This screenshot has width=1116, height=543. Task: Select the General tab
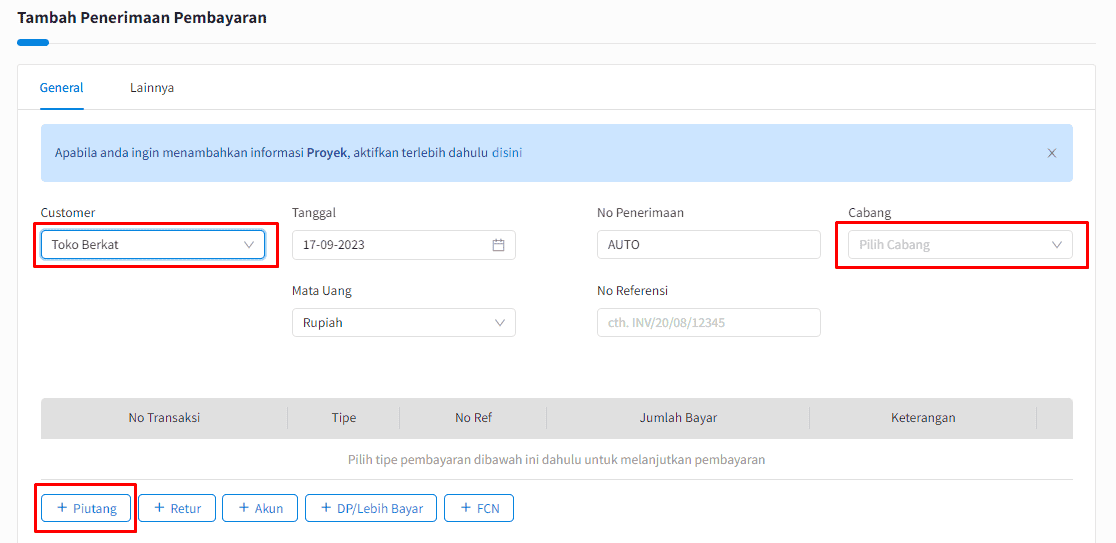tap(61, 88)
